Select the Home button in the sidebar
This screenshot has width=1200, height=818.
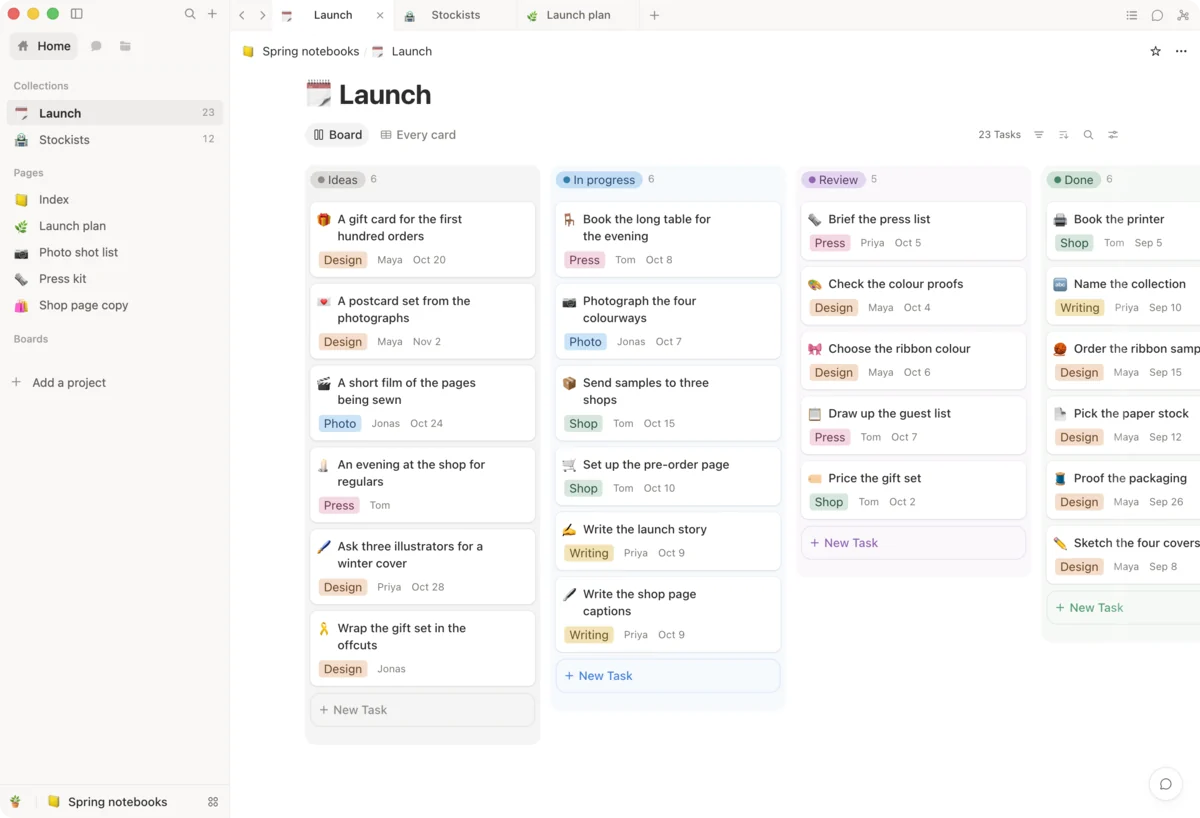coord(44,46)
